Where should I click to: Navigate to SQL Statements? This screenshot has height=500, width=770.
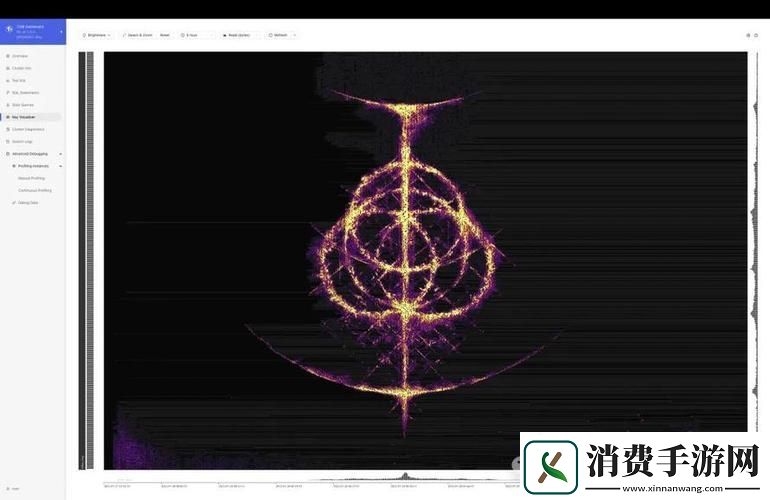[25, 93]
